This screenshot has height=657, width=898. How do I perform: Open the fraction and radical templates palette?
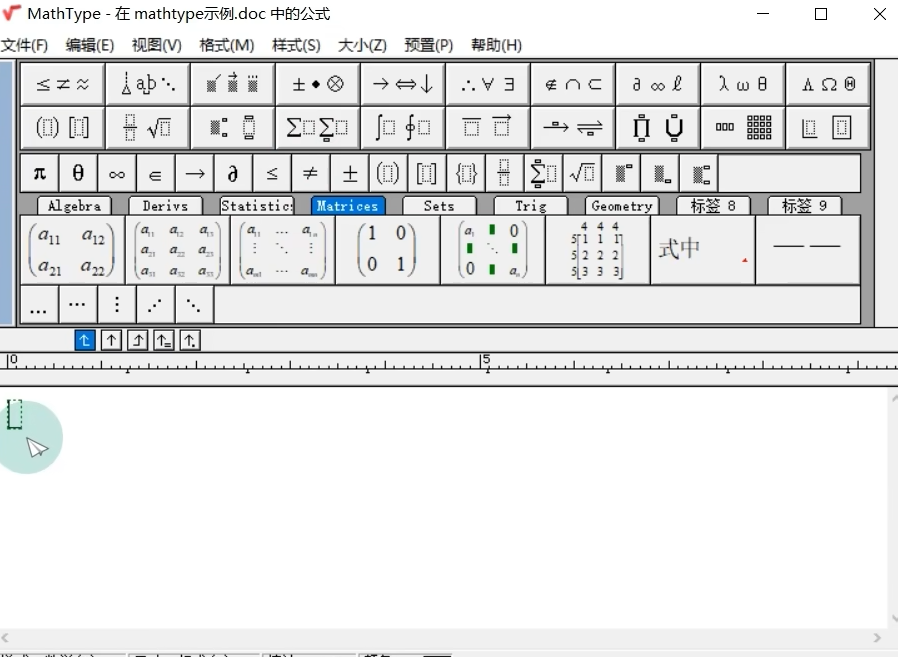148,127
